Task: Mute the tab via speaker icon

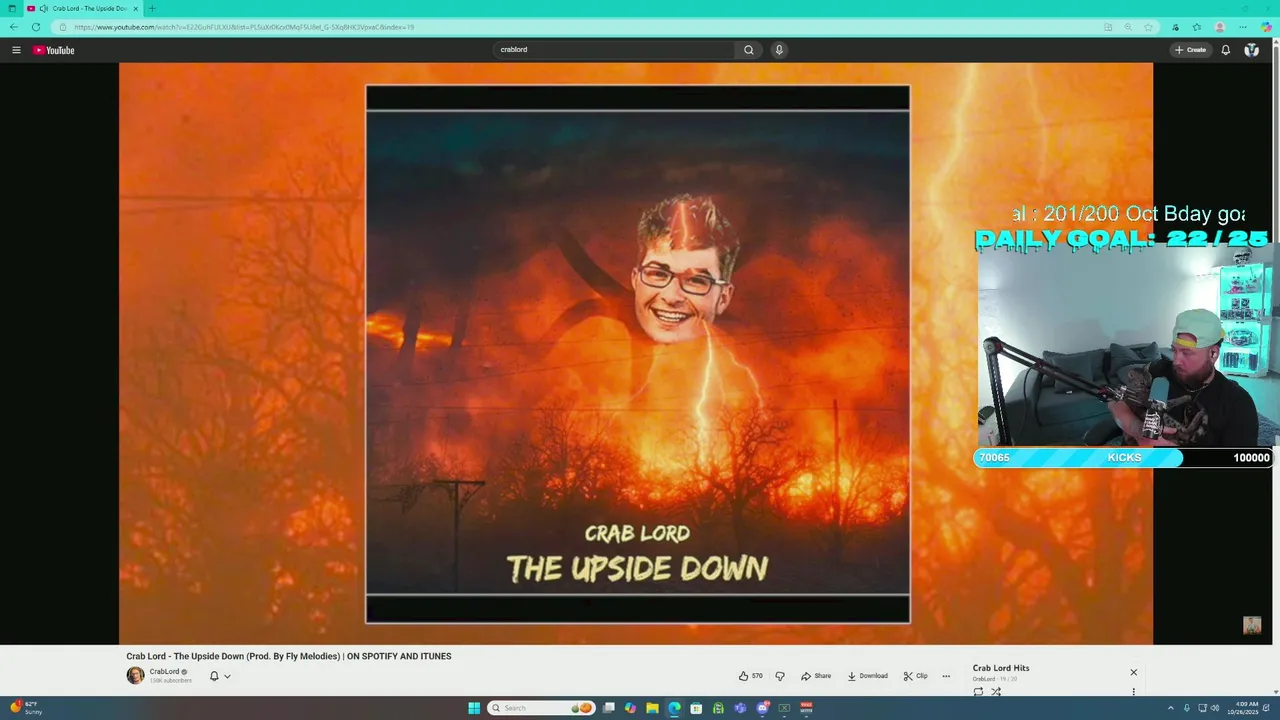Action: (x=43, y=8)
